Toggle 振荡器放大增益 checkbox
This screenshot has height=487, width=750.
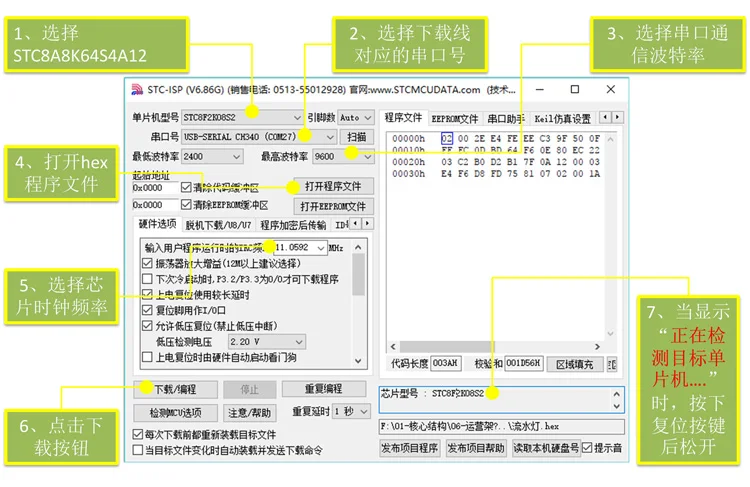(147, 263)
